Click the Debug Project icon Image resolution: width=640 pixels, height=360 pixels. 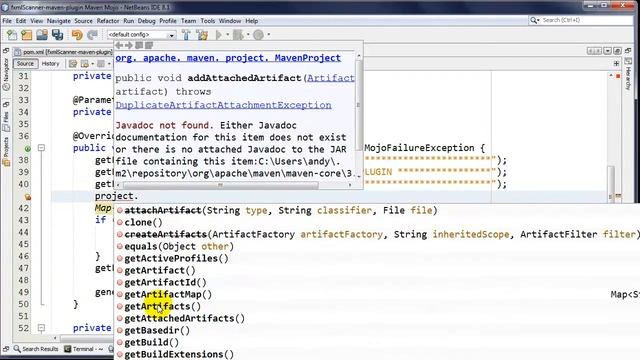coord(238,35)
